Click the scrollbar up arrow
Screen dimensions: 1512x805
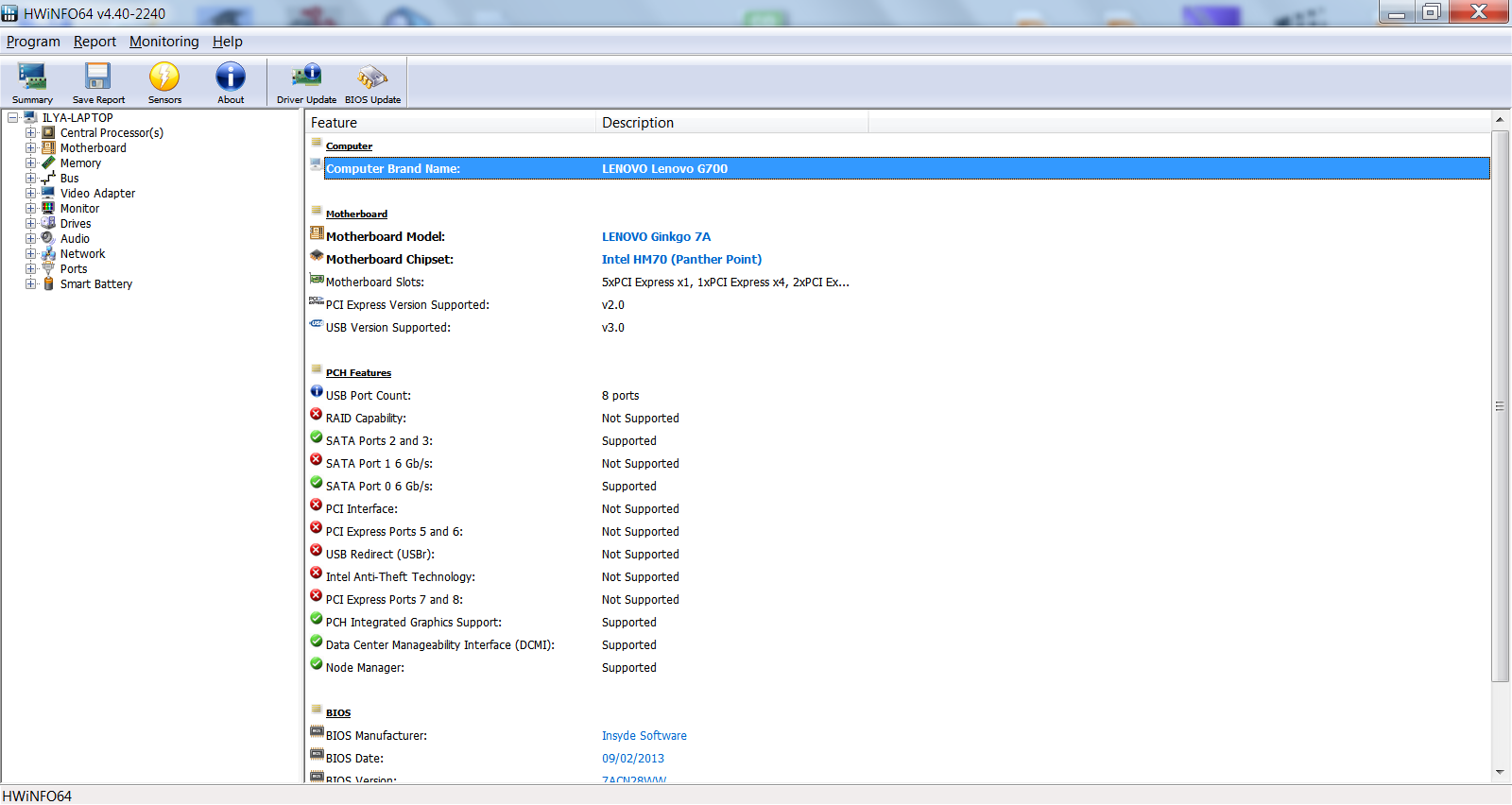(1500, 120)
